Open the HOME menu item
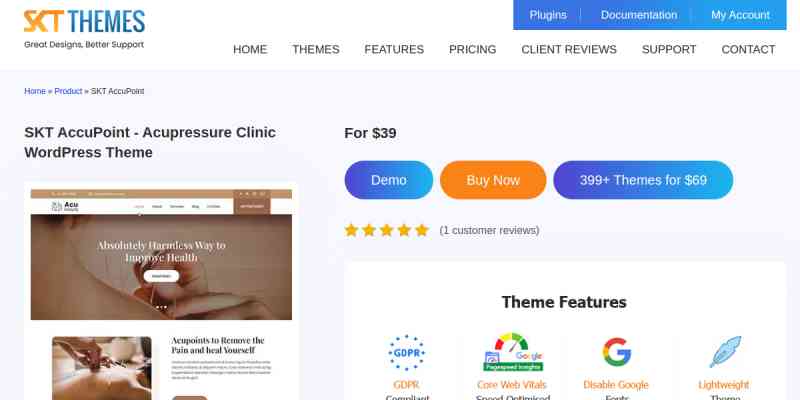The height and width of the screenshot is (400, 800). 250,49
